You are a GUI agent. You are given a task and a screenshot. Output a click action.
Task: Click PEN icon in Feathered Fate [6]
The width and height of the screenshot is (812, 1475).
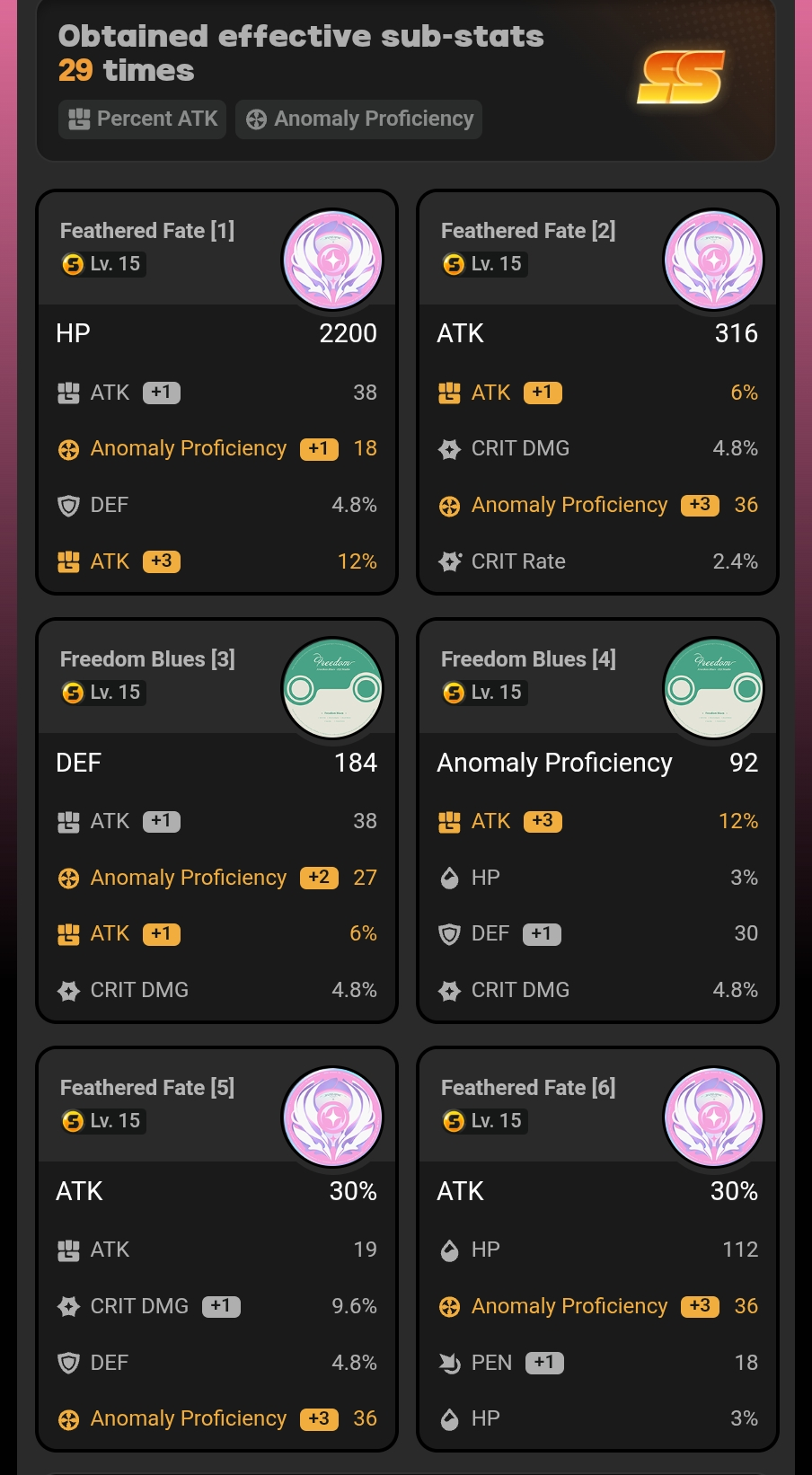pos(449,1364)
